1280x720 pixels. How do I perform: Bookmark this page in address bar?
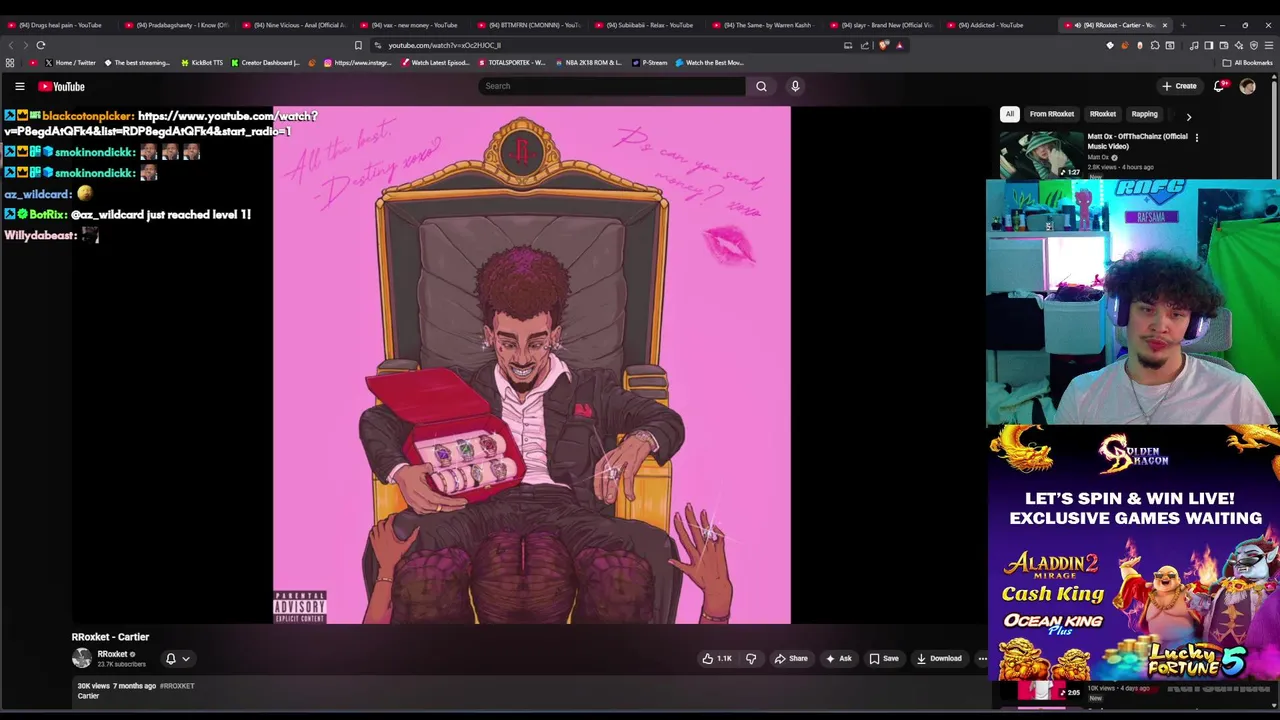(x=358, y=45)
